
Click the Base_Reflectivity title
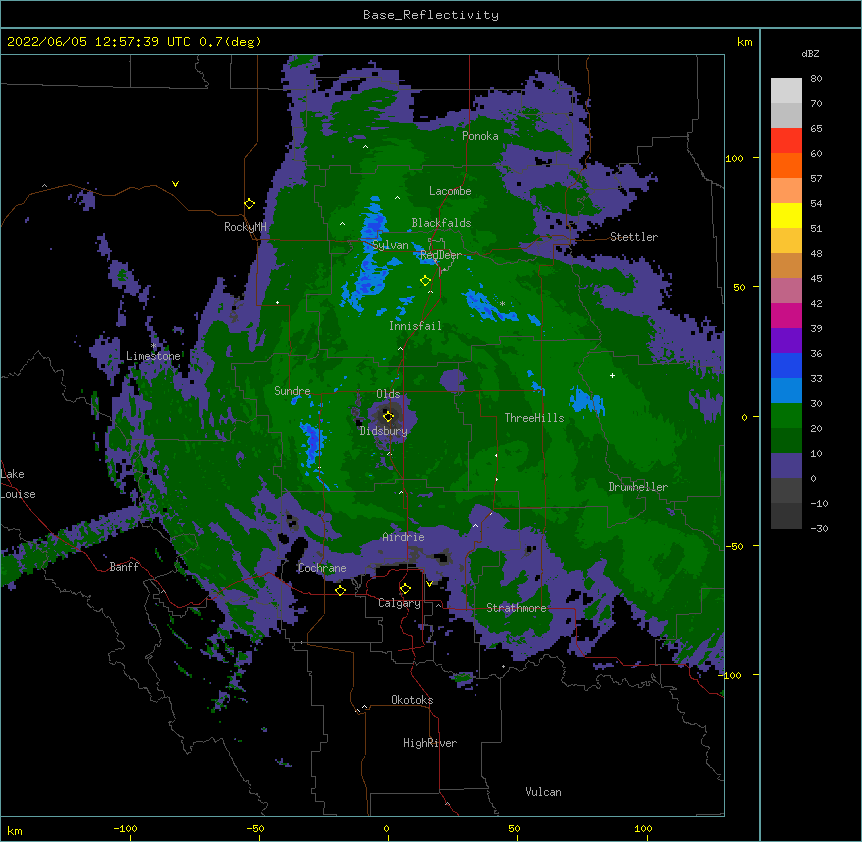point(431,15)
